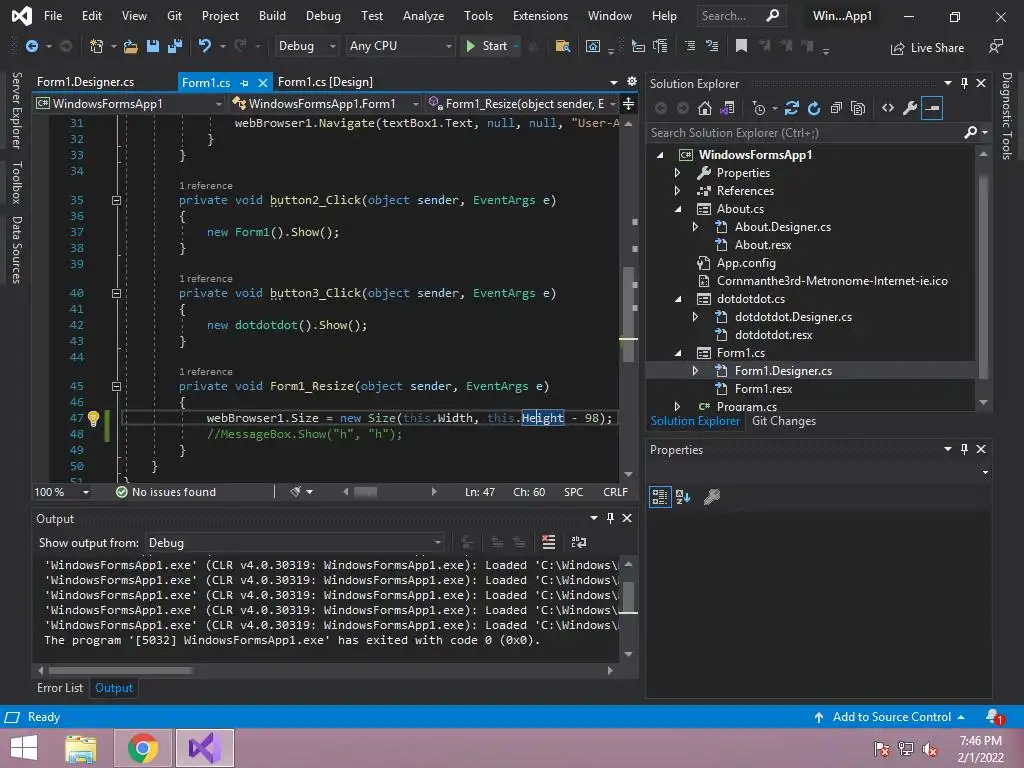1024x768 pixels.
Task: Switch to the Form1.cs [Design] tab
Action: click(325, 82)
